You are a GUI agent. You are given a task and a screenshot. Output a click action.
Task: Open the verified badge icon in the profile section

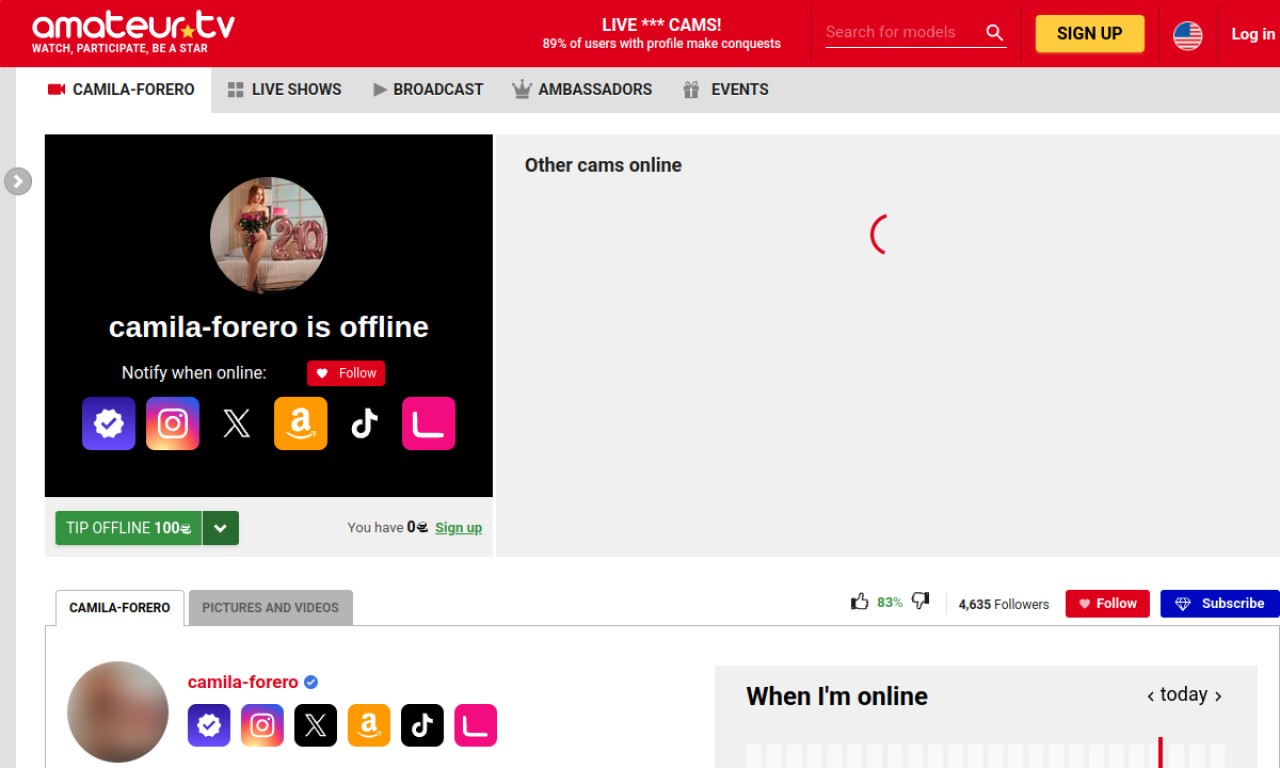tap(209, 726)
